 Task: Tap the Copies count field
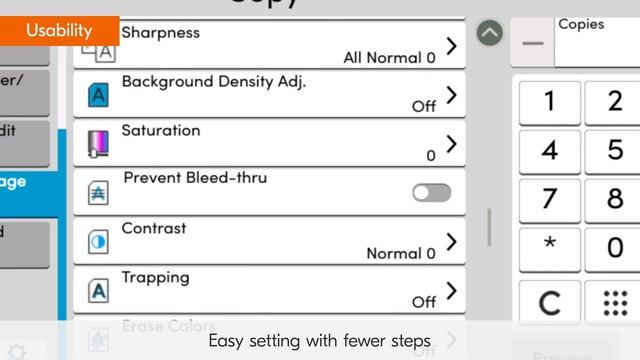597,42
